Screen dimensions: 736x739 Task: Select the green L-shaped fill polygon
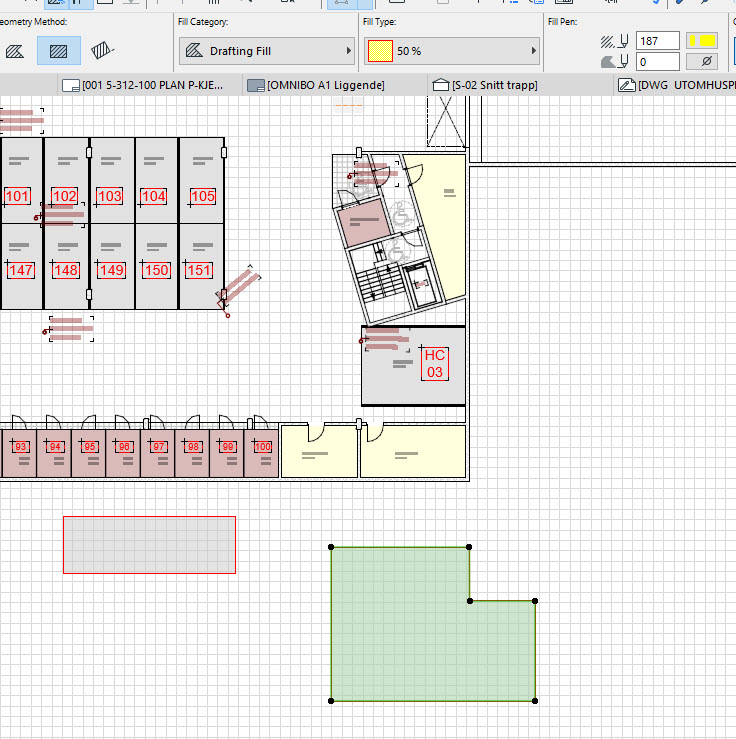(400, 640)
